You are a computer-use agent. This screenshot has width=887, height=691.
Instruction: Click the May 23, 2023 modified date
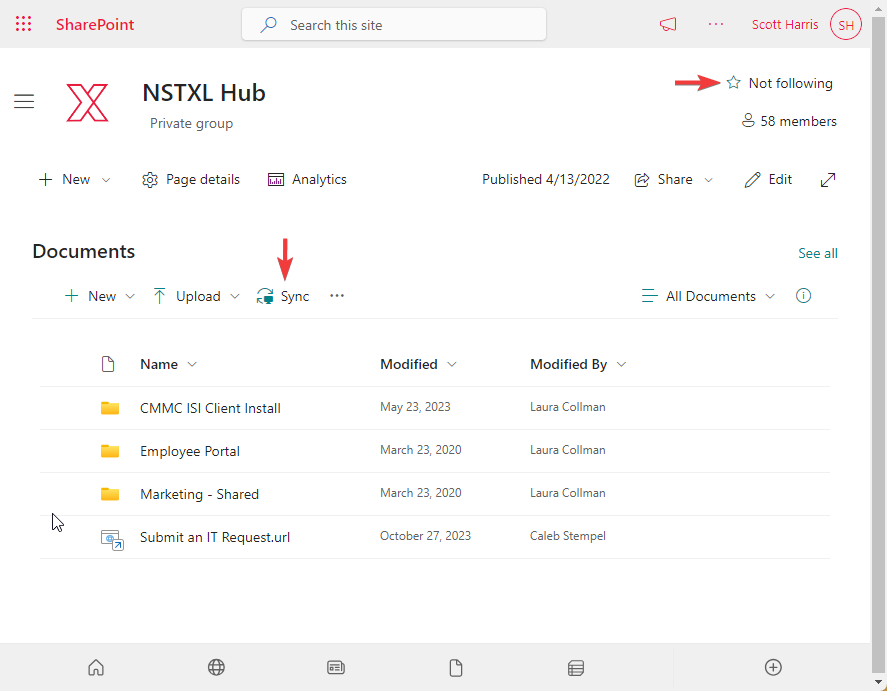tap(415, 407)
